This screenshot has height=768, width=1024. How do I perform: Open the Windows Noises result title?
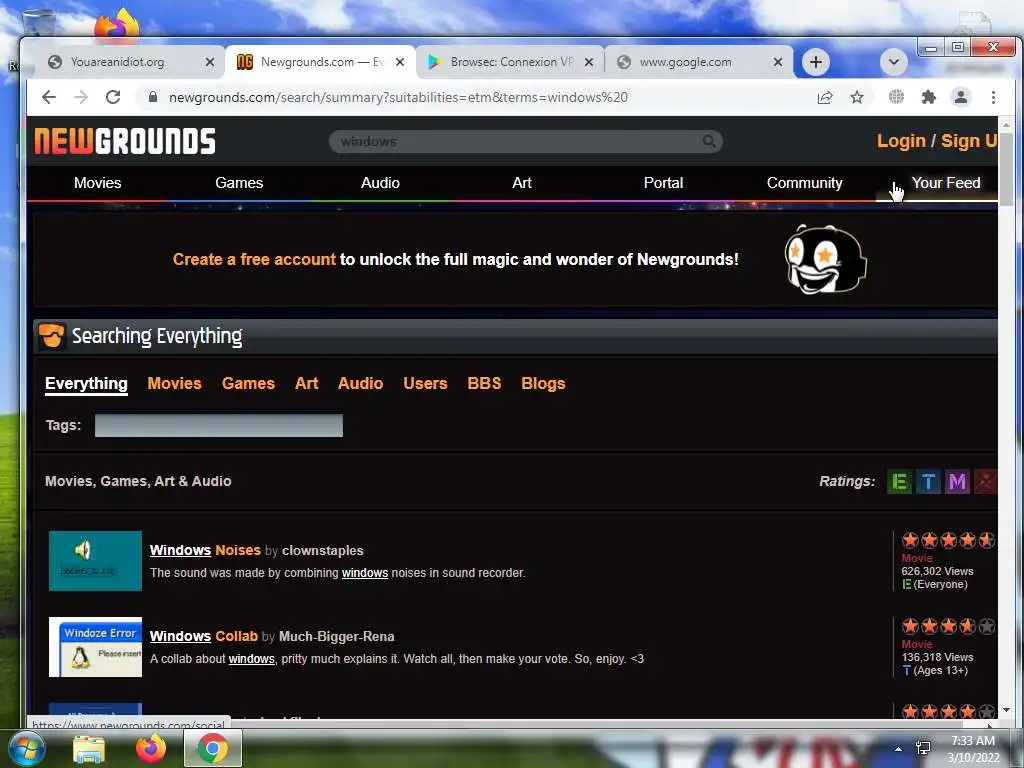pos(205,551)
